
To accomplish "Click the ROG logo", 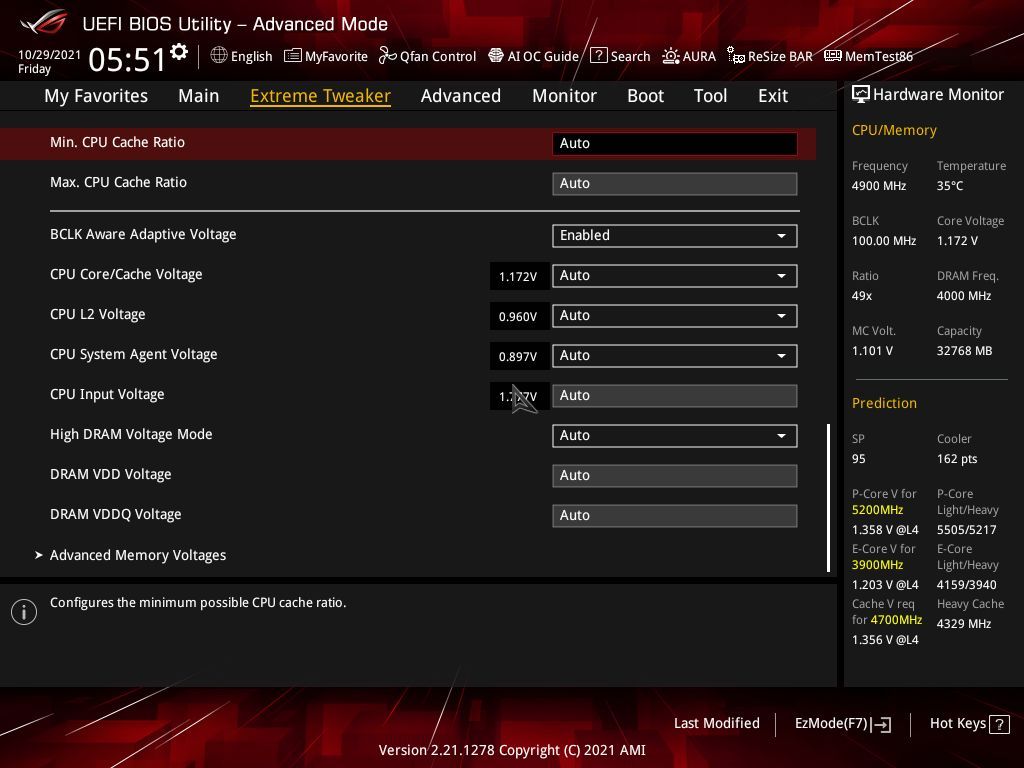I will coord(43,23).
